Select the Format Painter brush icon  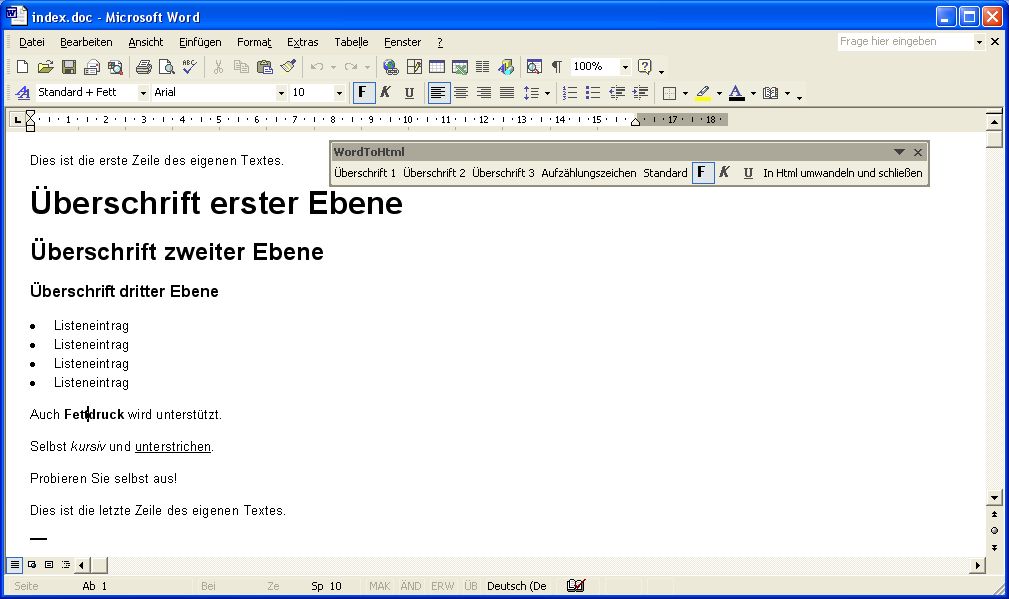288,67
